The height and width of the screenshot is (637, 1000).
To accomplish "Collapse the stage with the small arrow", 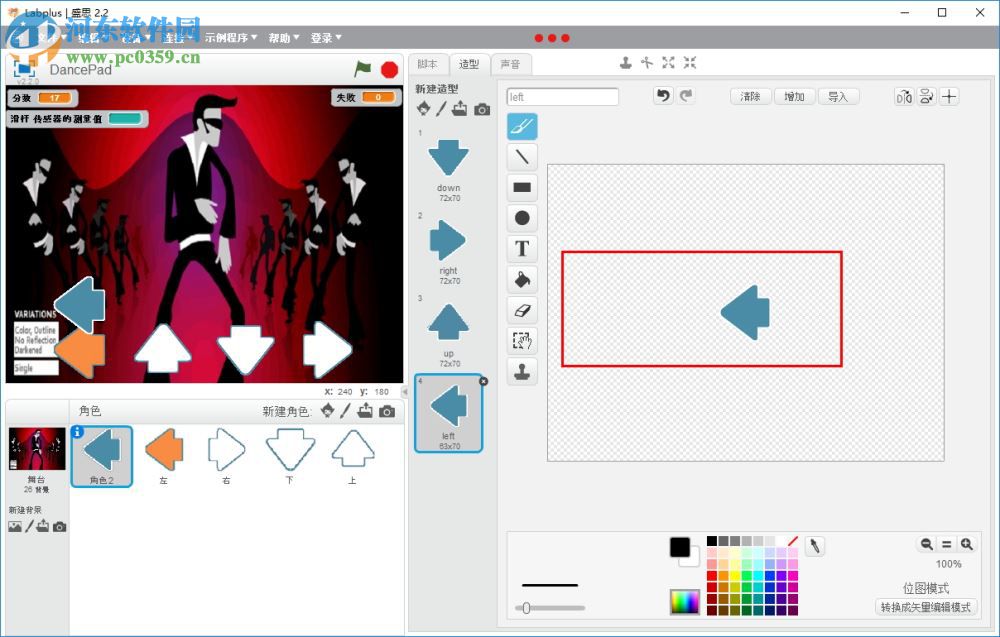I will point(404,392).
